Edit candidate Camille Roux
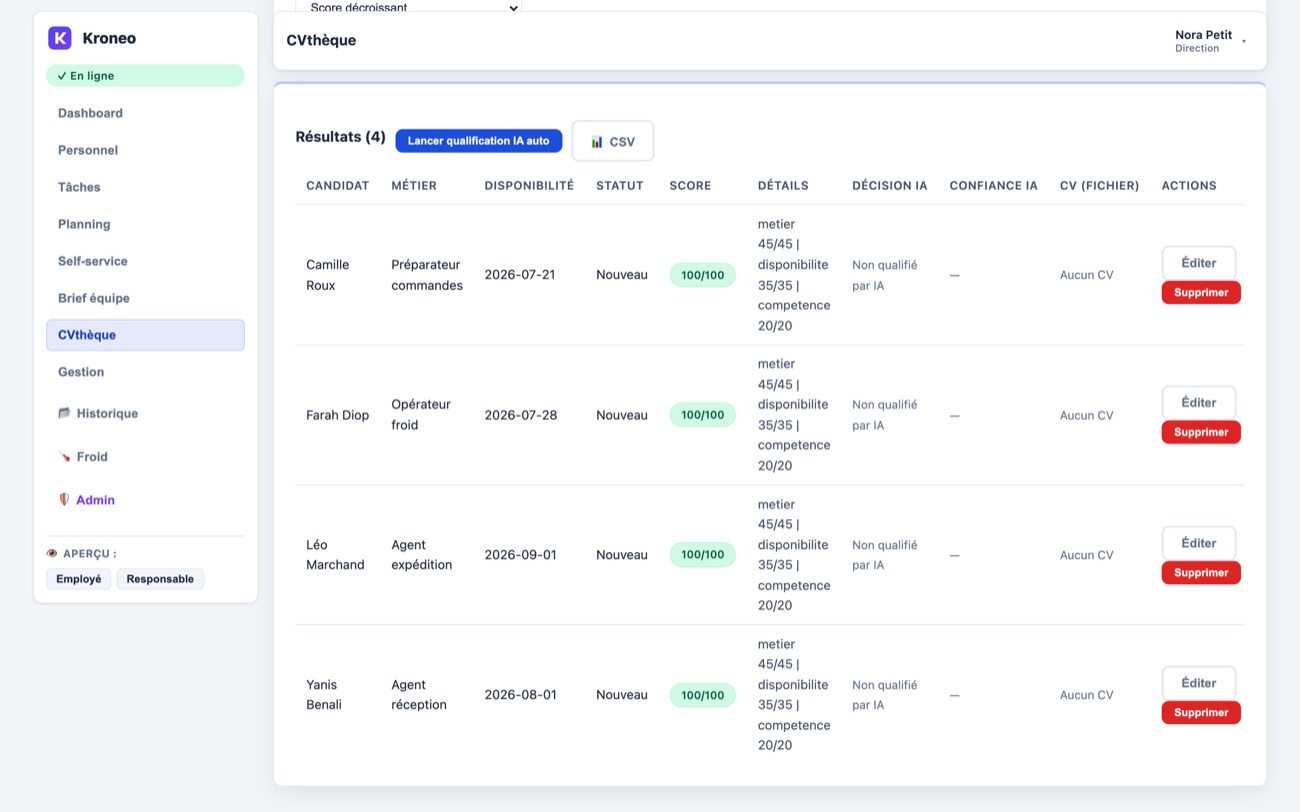 point(1199,263)
